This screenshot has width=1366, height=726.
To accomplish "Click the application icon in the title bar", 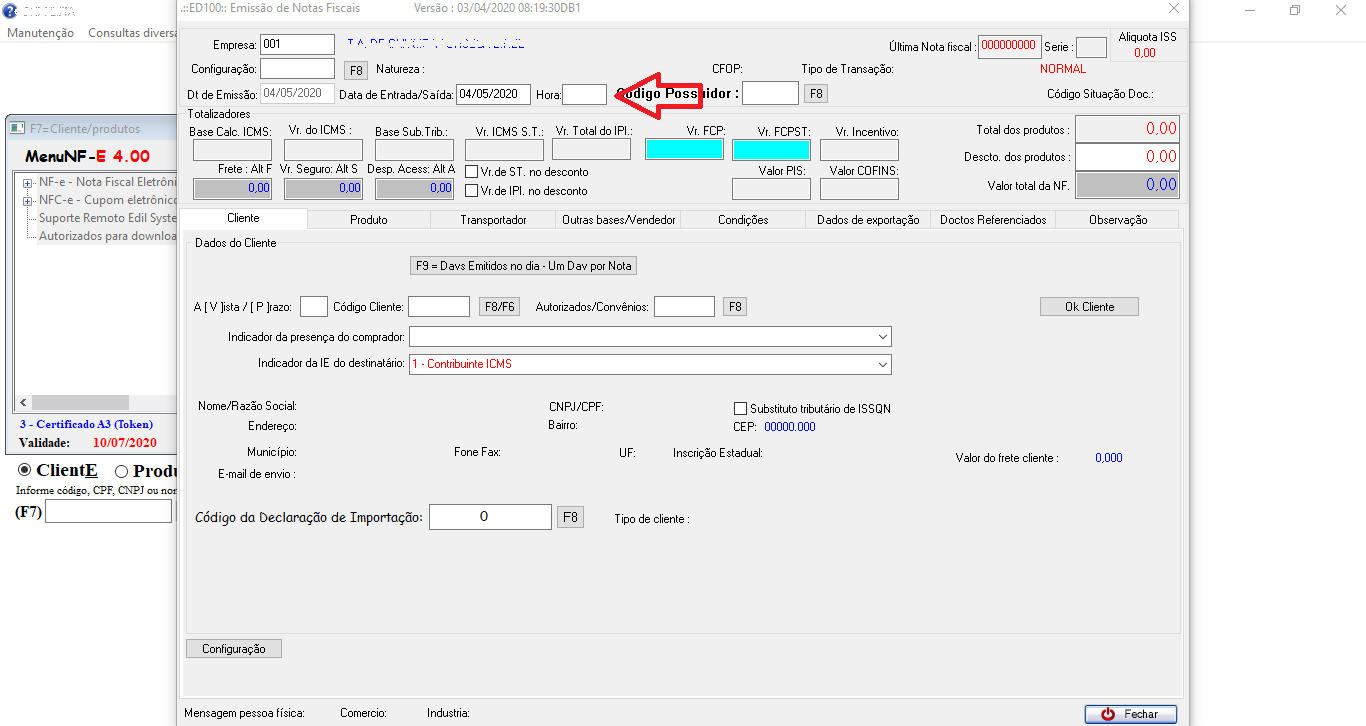I will 9,10.
